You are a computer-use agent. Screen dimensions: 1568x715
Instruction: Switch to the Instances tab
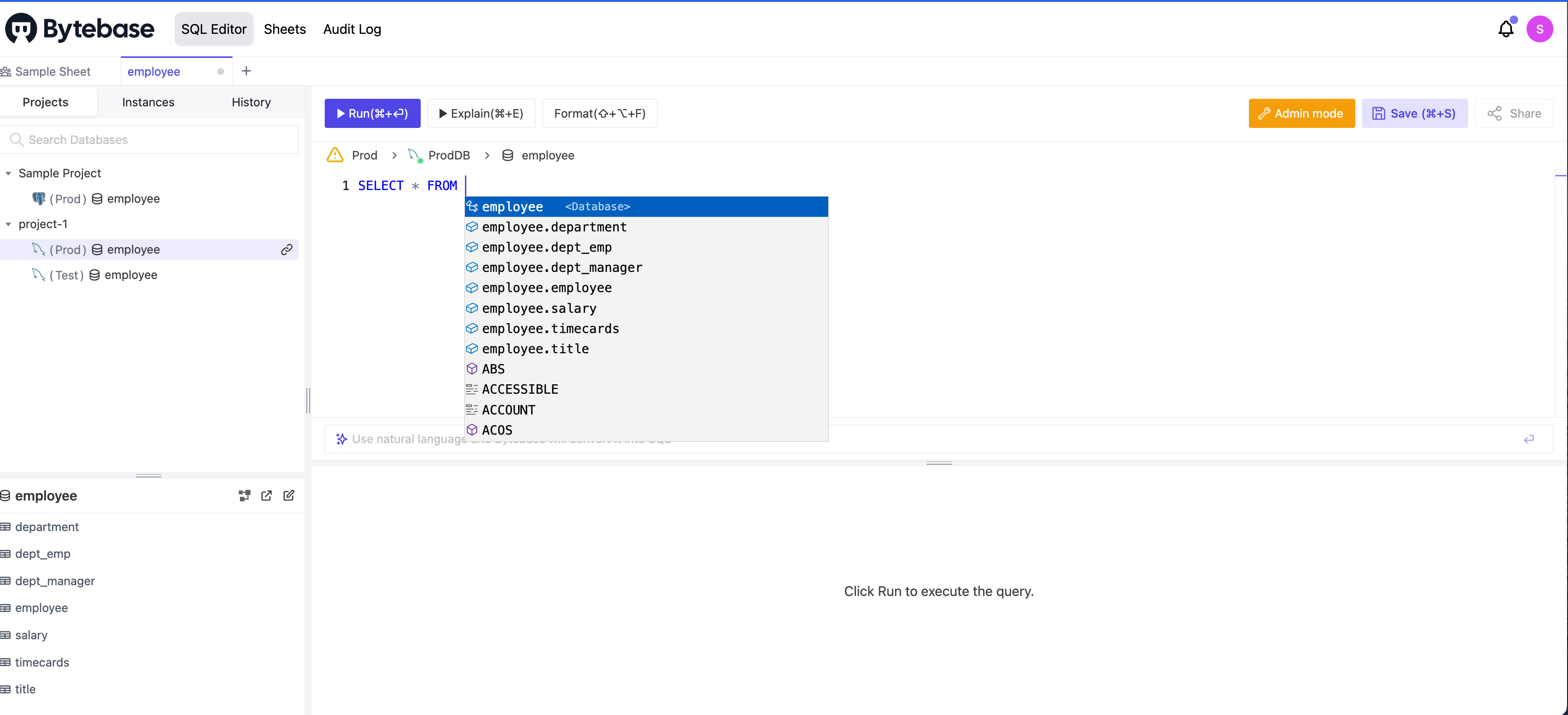click(148, 102)
